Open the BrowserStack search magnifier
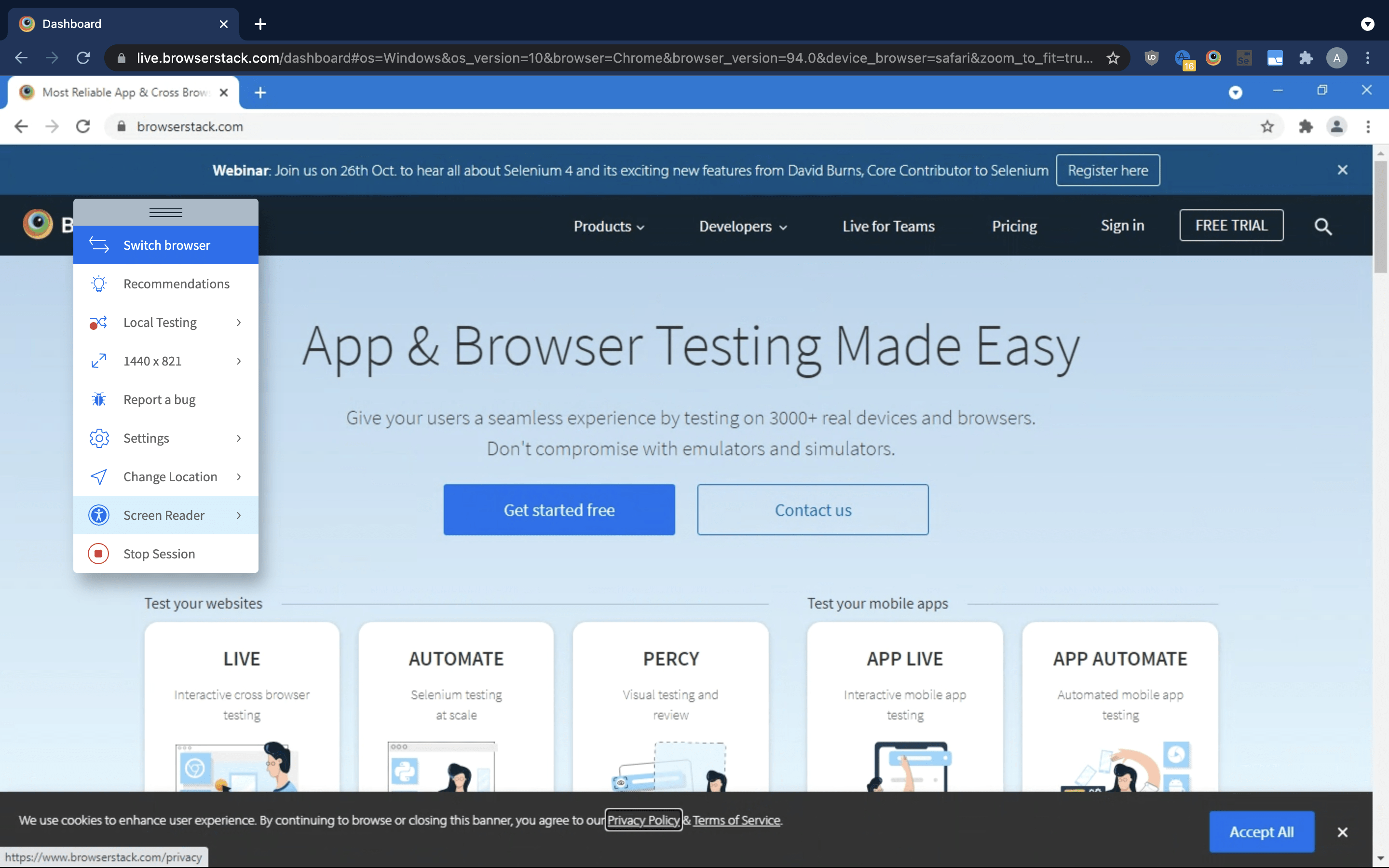 pyautogui.click(x=1323, y=226)
